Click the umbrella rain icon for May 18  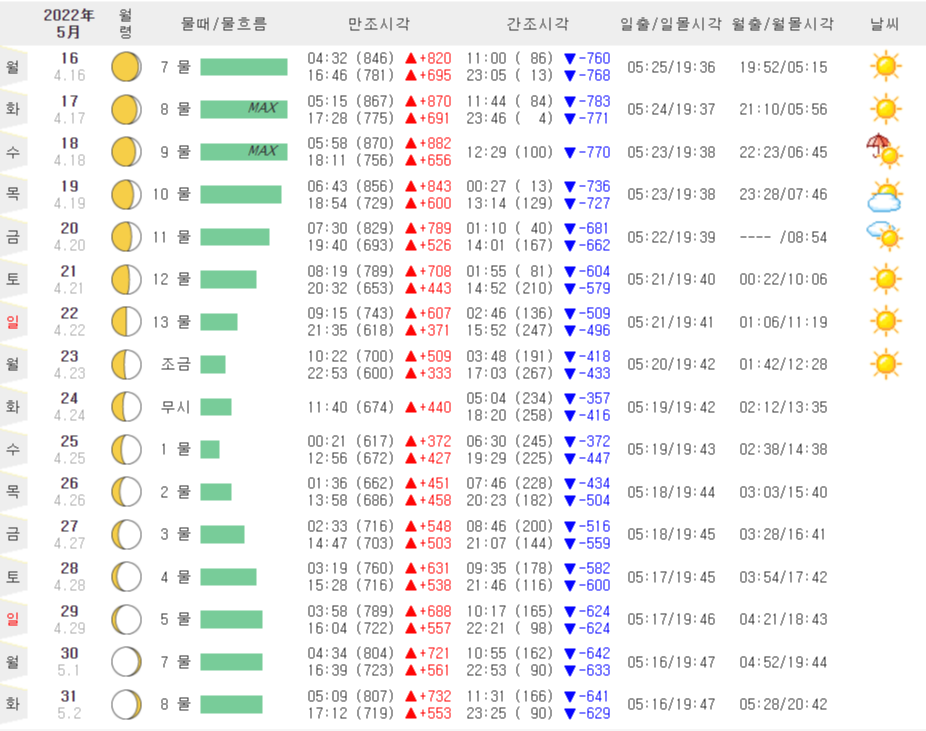click(x=884, y=151)
